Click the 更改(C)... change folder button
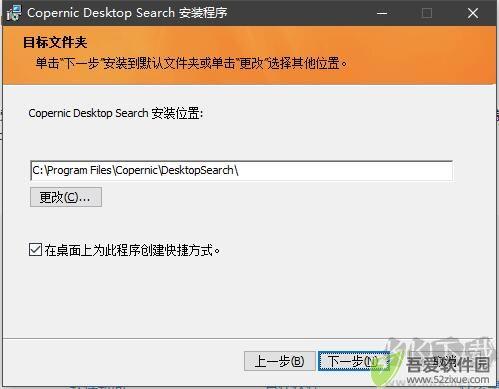This screenshot has height=389, width=499. [66, 197]
